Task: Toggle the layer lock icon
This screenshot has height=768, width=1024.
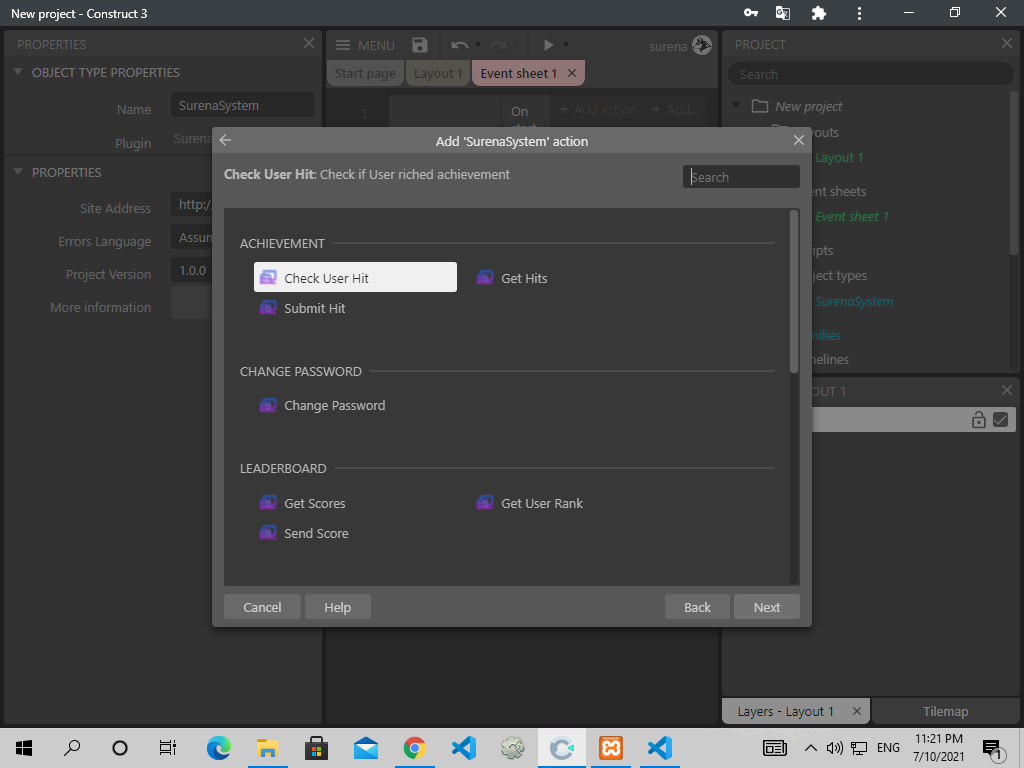Action: coord(978,419)
